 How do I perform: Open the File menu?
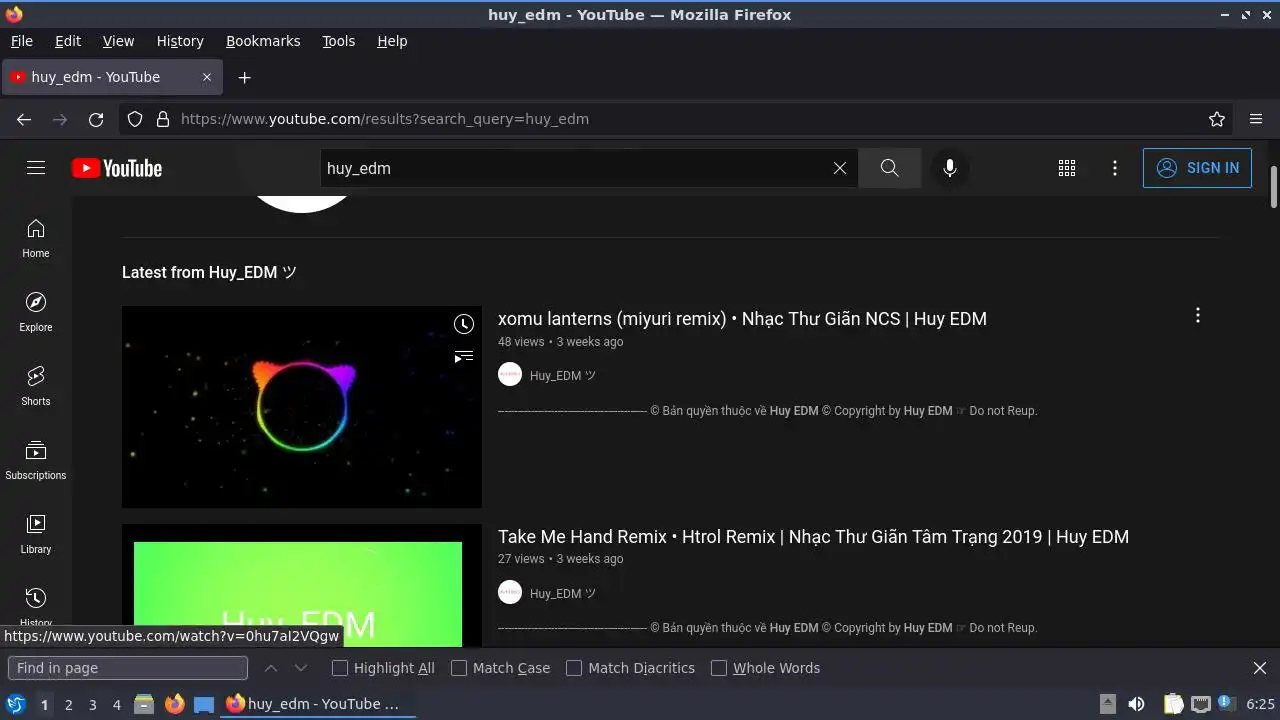22,41
